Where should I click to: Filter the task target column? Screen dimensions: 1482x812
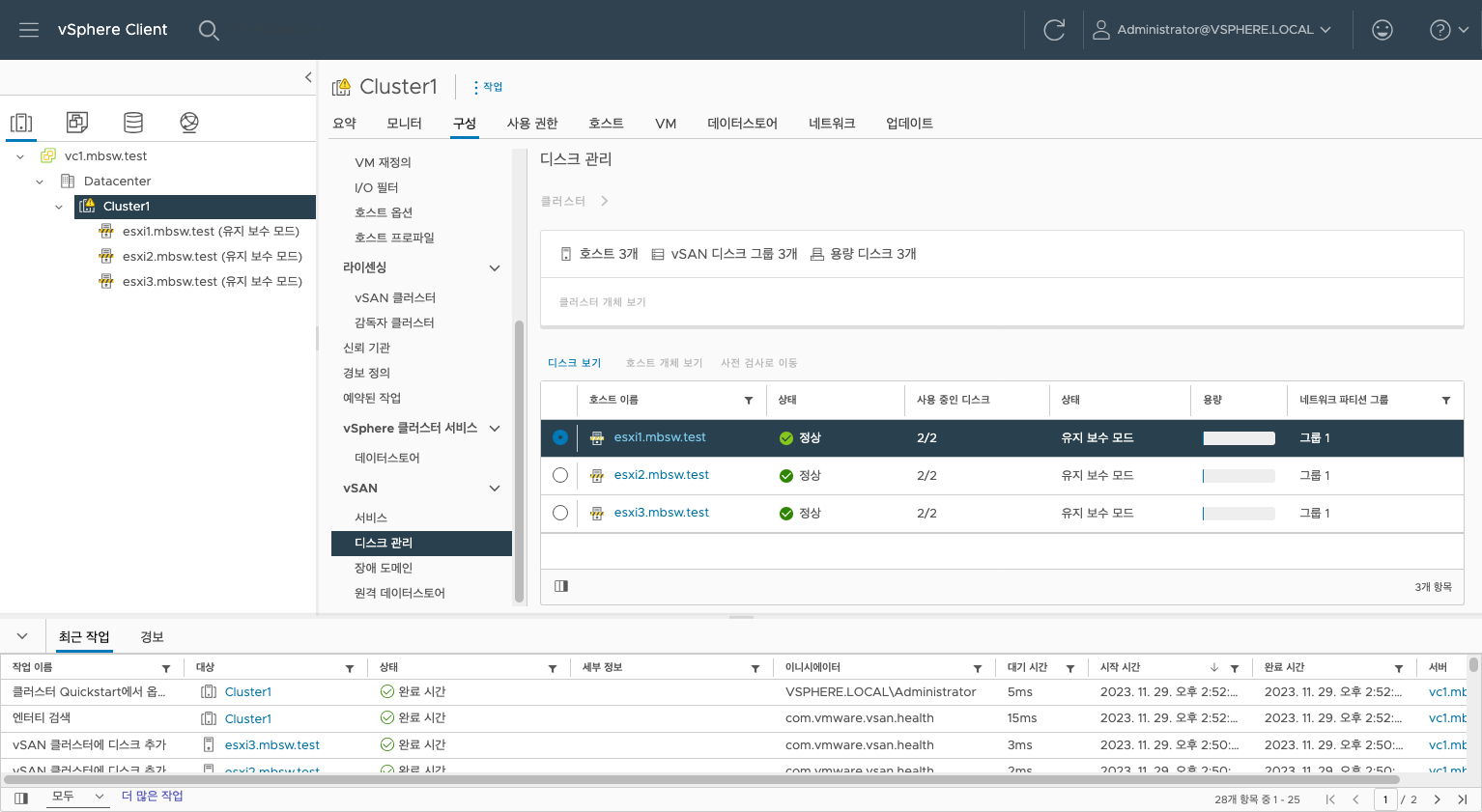point(350,668)
